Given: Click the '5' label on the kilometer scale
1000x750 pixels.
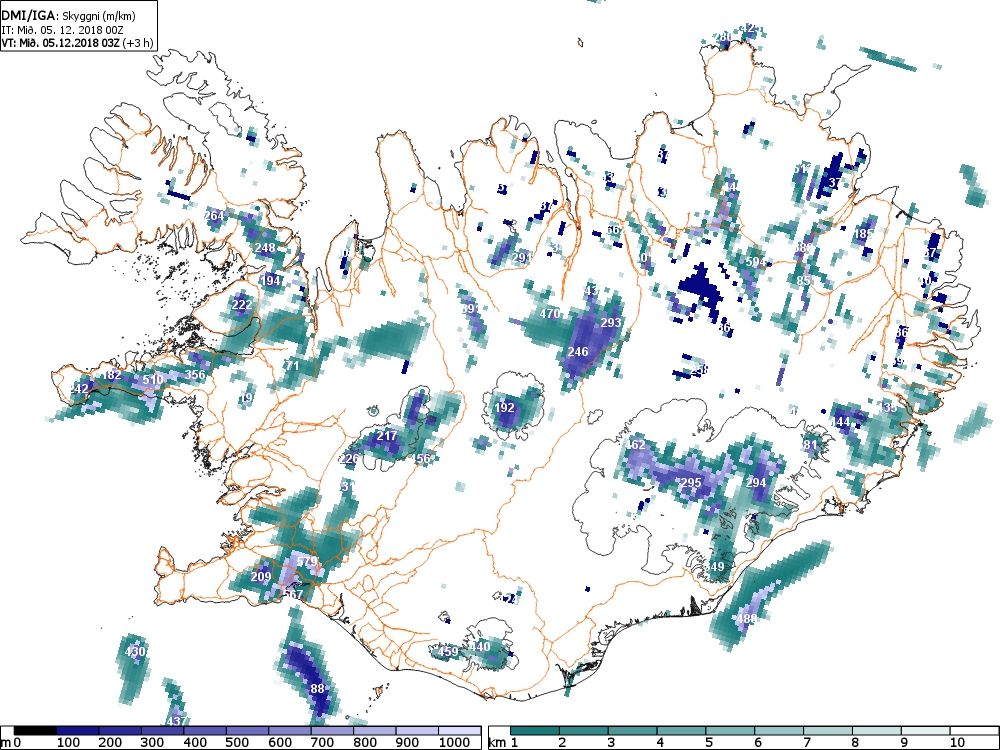Looking at the screenshot, I should coord(708,743).
